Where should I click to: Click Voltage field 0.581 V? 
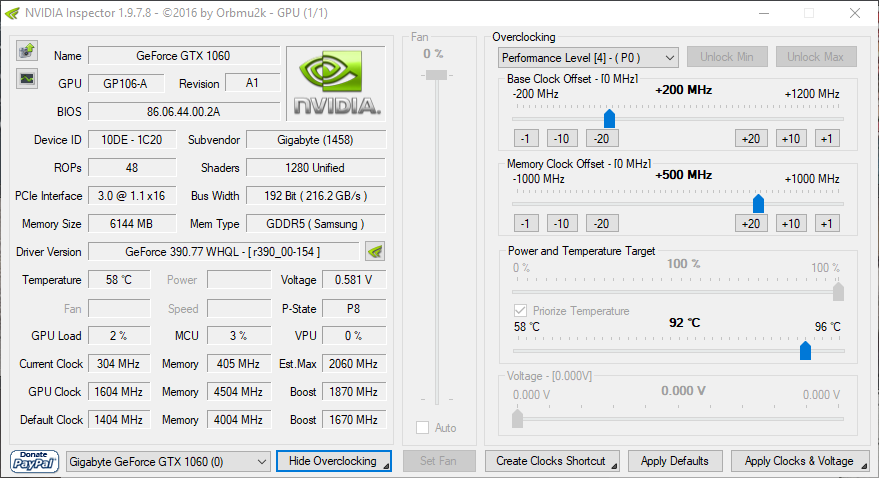(354, 280)
